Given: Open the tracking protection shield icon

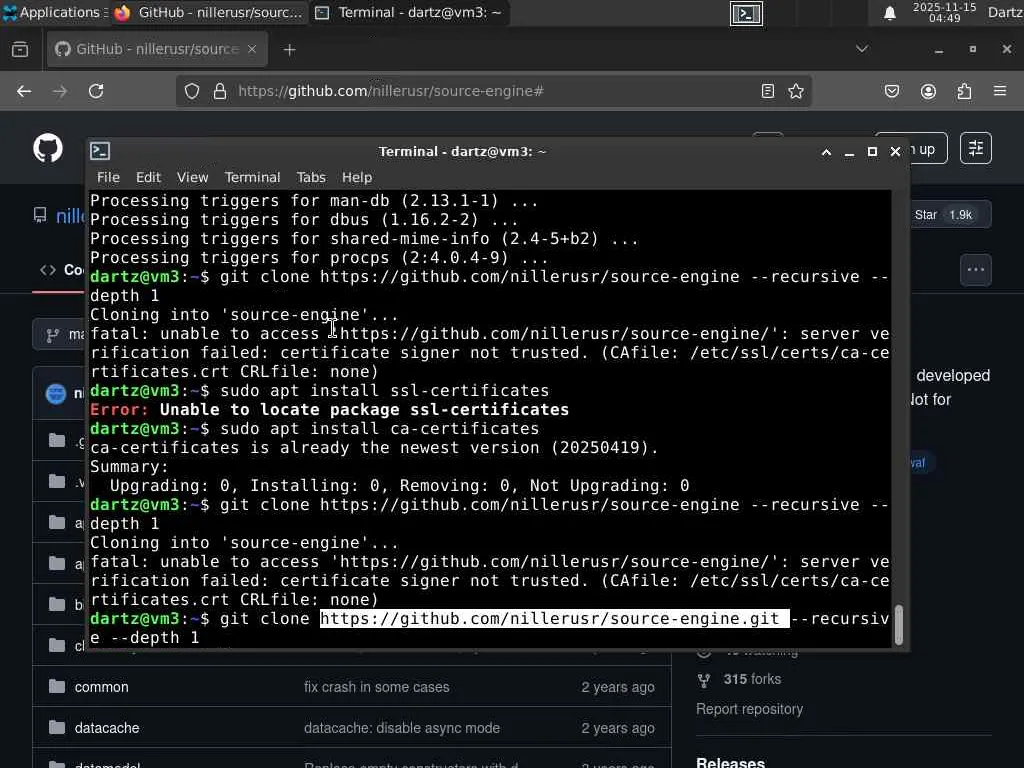Looking at the screenshot, I should coord(191,91).
